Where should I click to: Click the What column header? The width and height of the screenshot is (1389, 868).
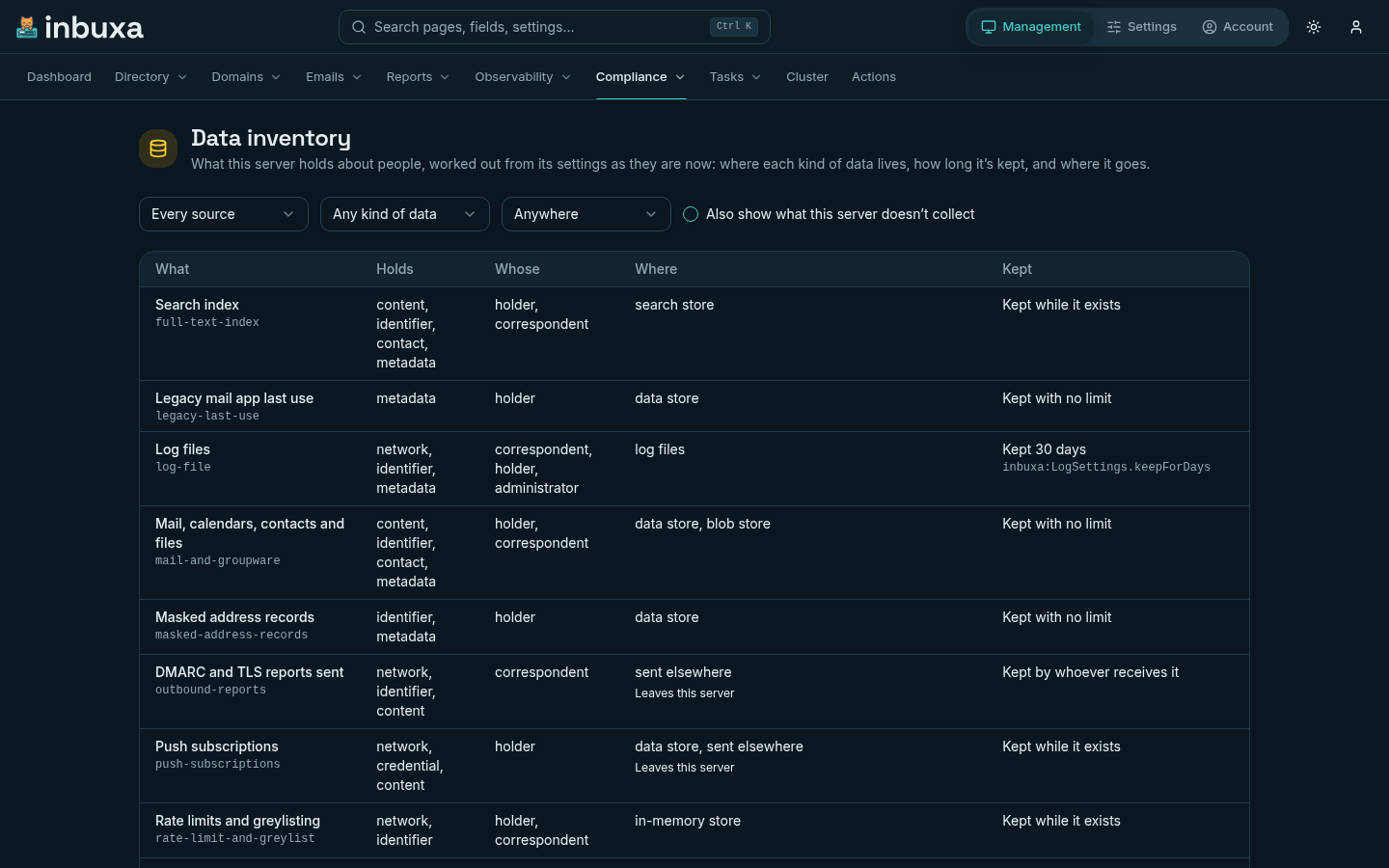pyautogui.click(x=173, y=269)
